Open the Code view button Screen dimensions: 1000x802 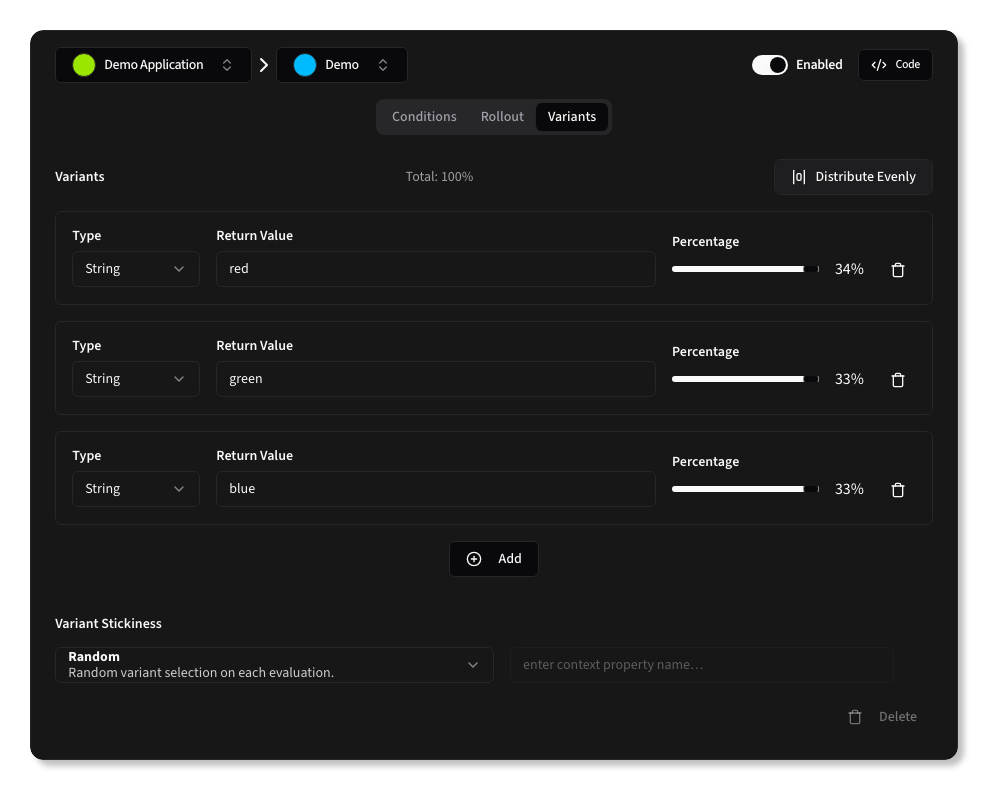pos(895,65)
